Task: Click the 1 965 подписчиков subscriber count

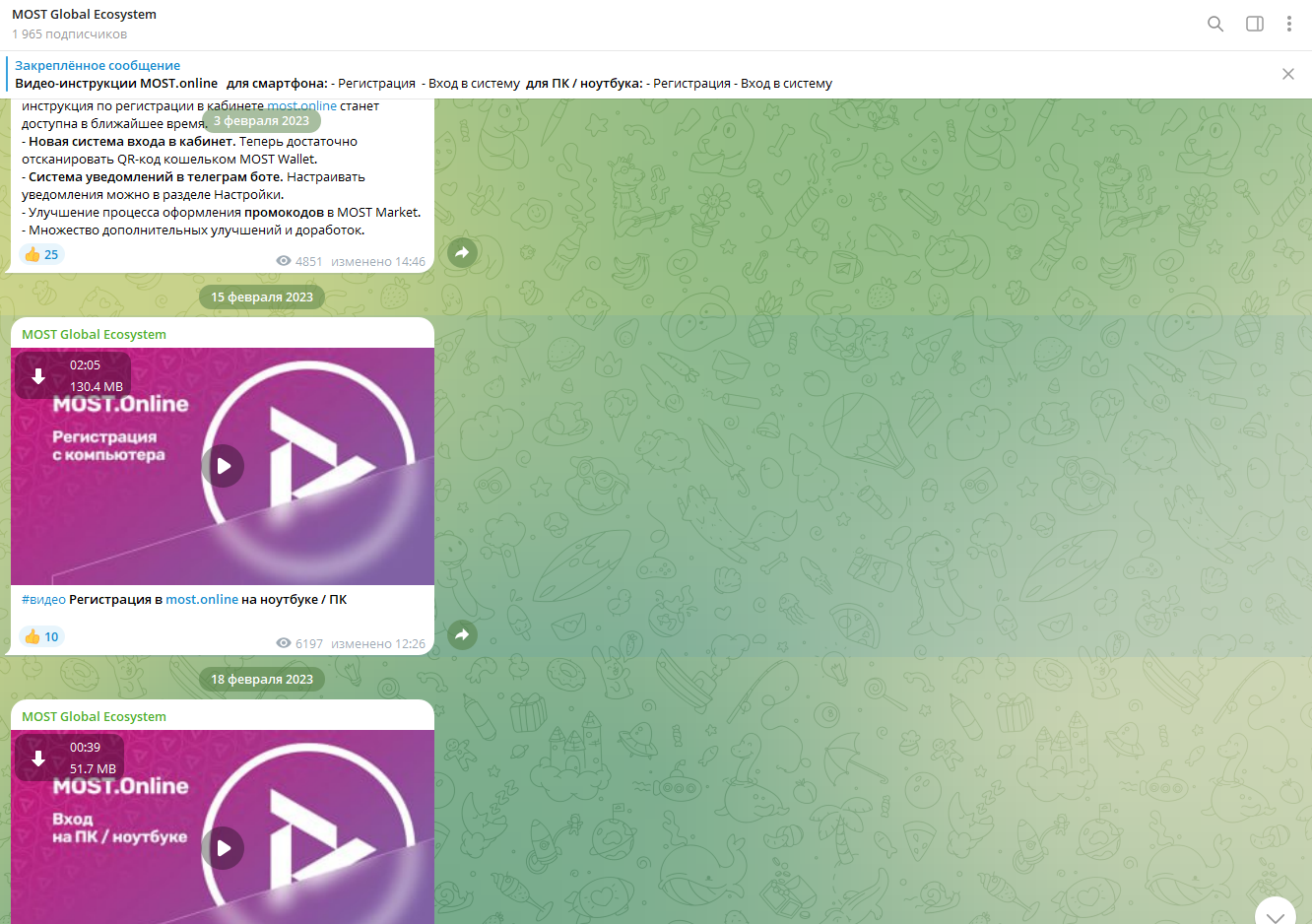Action: 69,33
